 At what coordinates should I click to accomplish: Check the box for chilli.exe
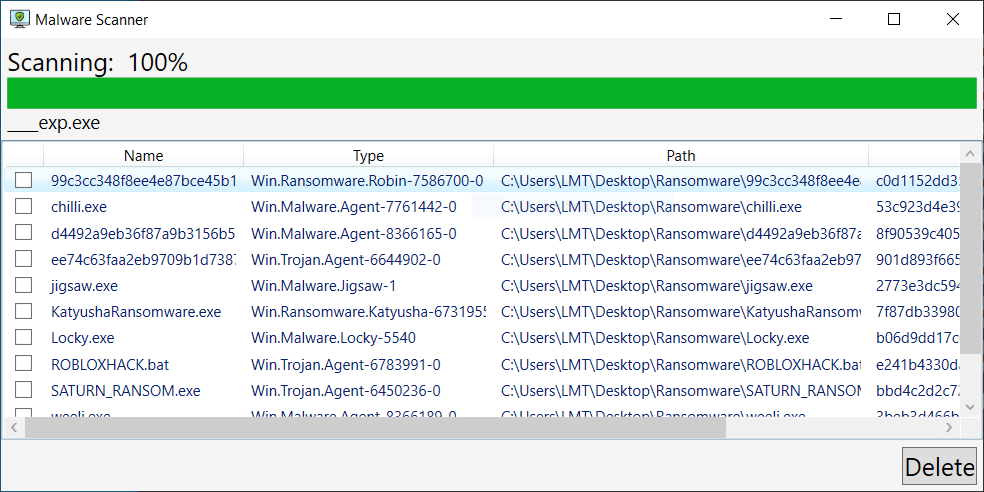(x=23, y=207)
